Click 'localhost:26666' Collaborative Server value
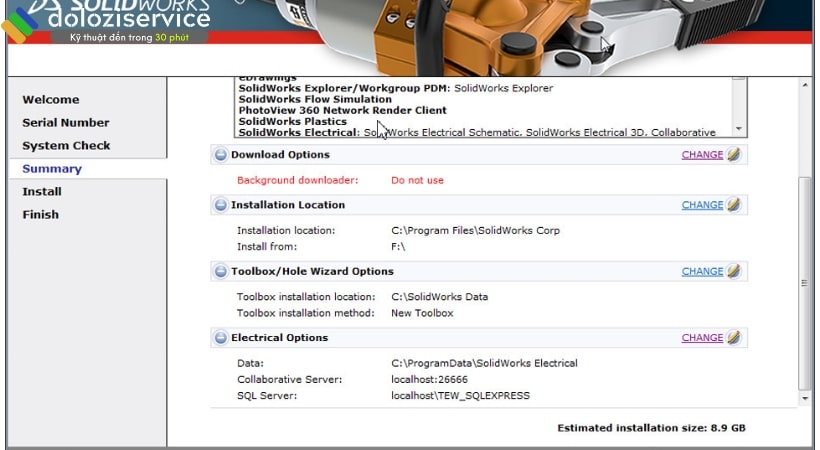 429,380
